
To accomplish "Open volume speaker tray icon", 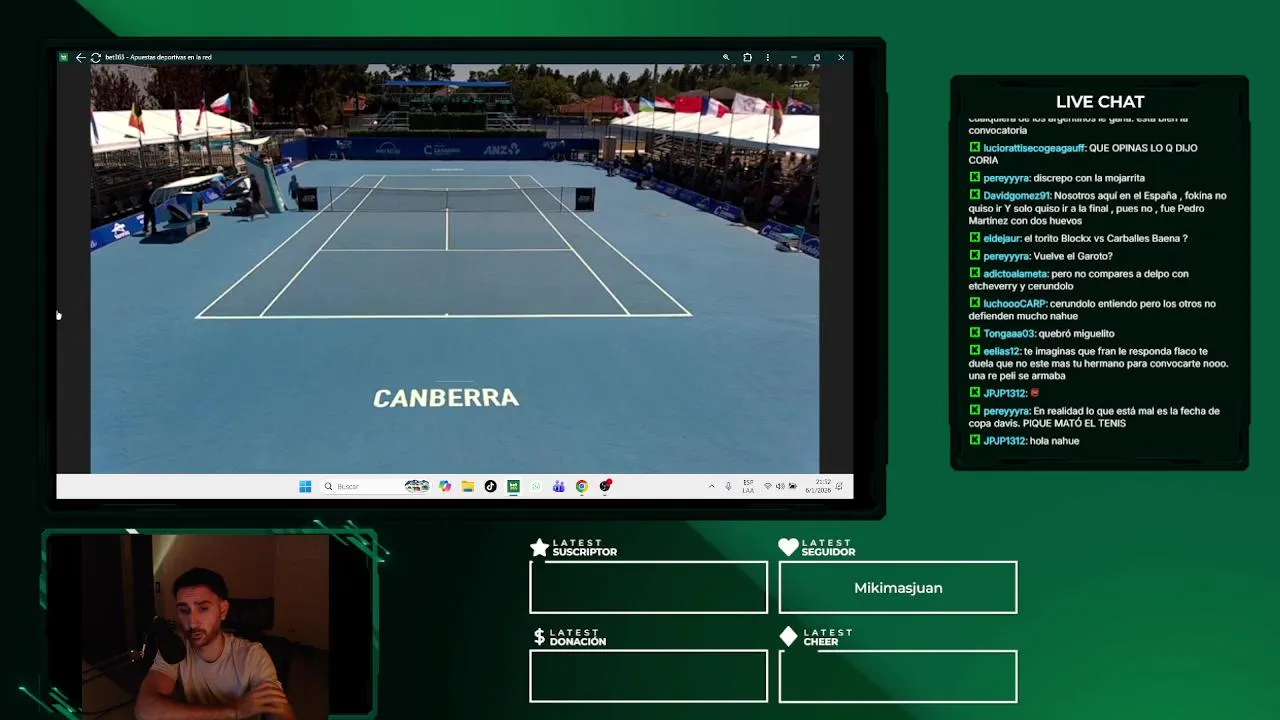I will click(780, 486).
